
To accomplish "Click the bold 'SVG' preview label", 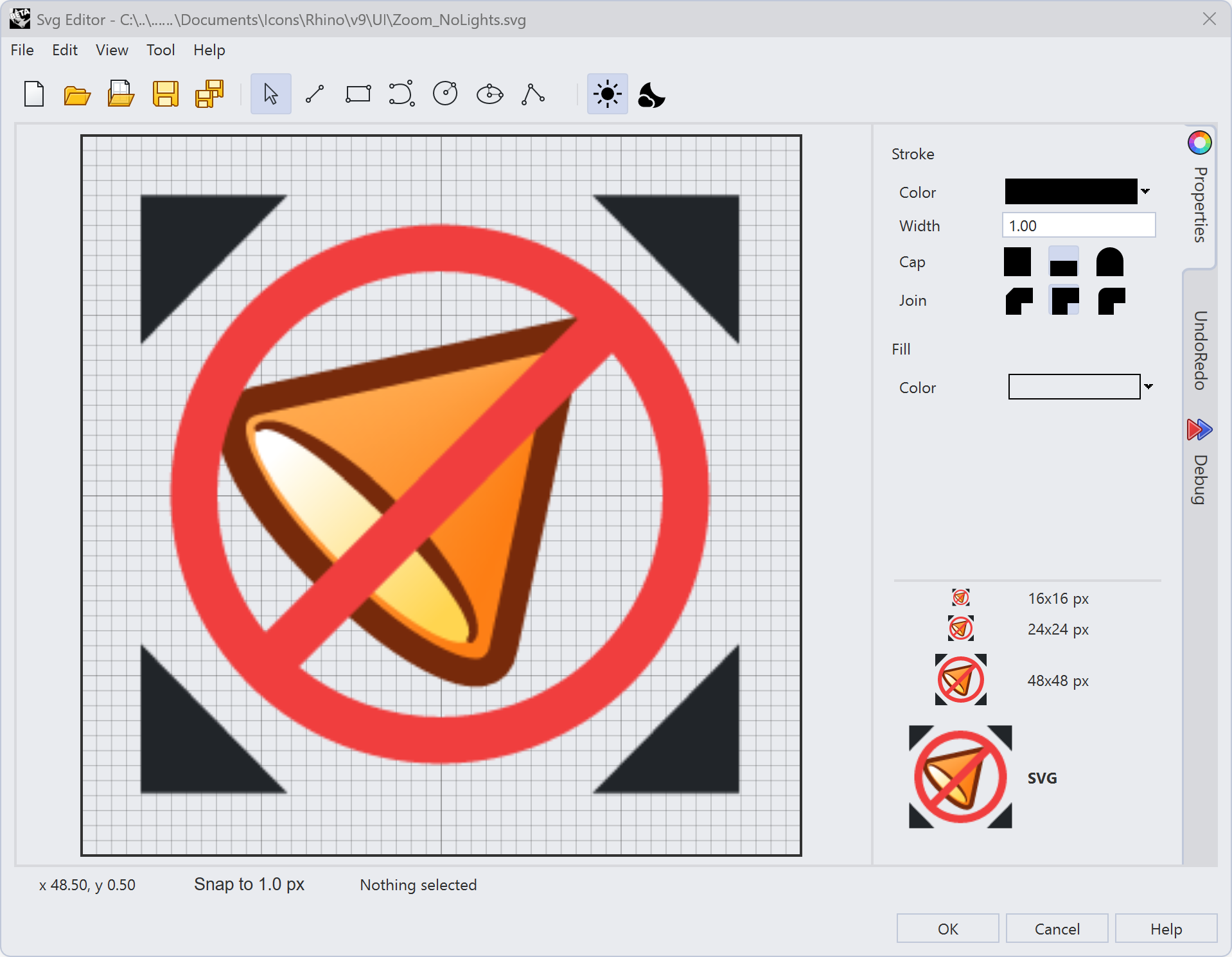I will pyautogui.click(x=1043, y=778).
